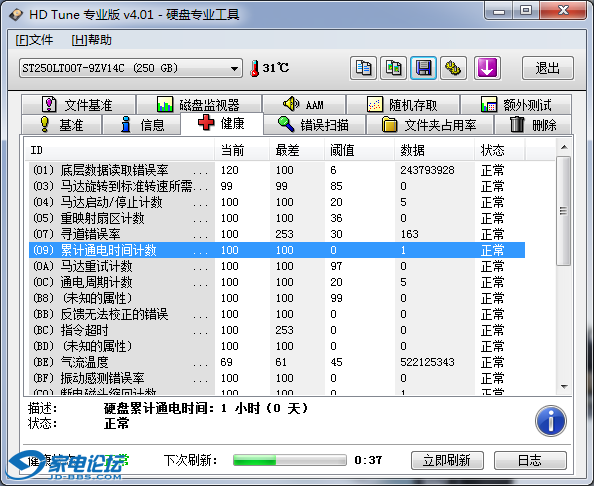Click the list scrollbar up arrow
594x486 pixels.
pyautogui.click(x=564, y=147)
